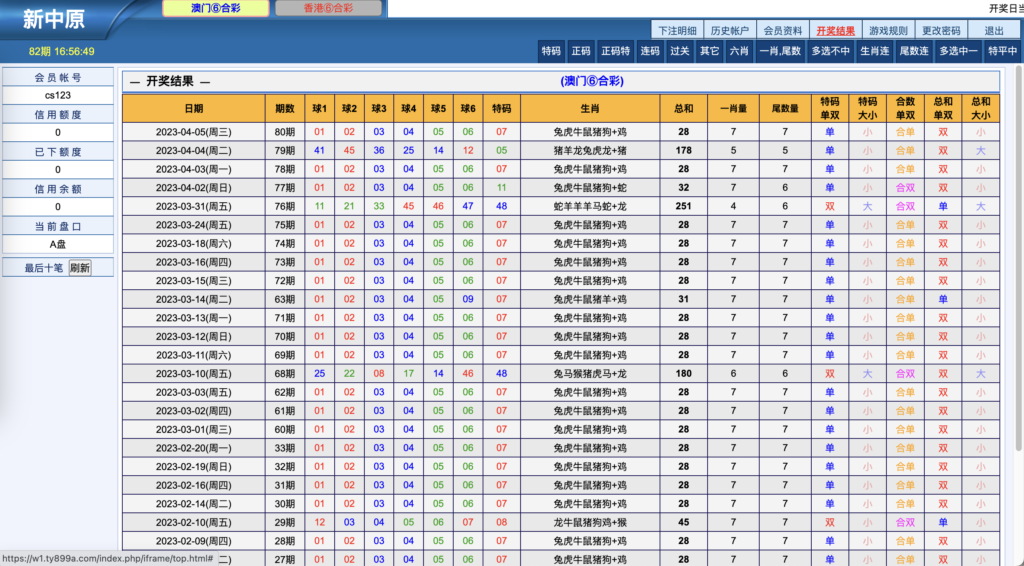1024x566 pixels.
Task: Select the 特码 betting category
Action: click(x=551, y=51)
